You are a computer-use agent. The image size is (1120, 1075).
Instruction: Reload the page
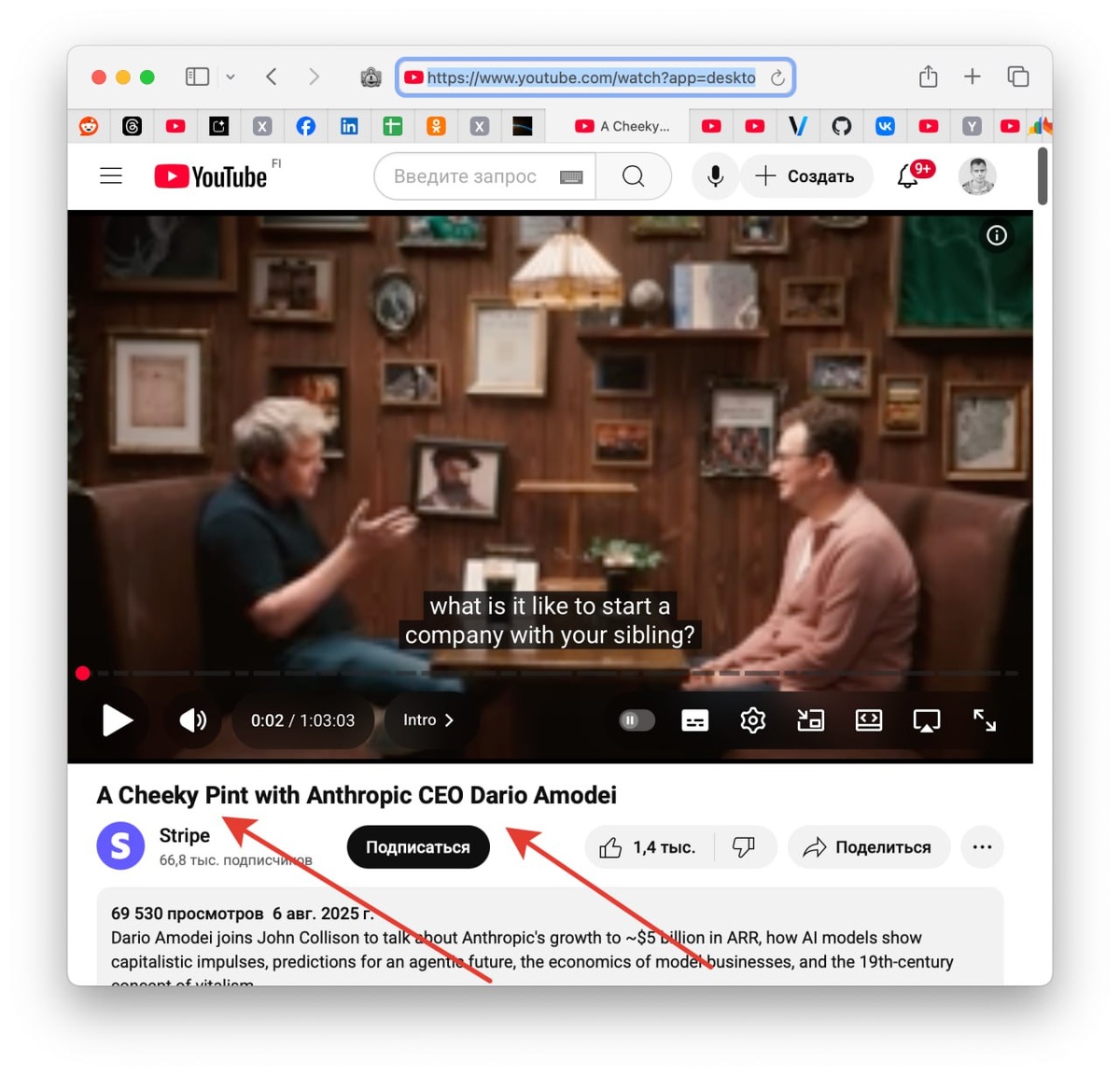[x=777, y=78]
